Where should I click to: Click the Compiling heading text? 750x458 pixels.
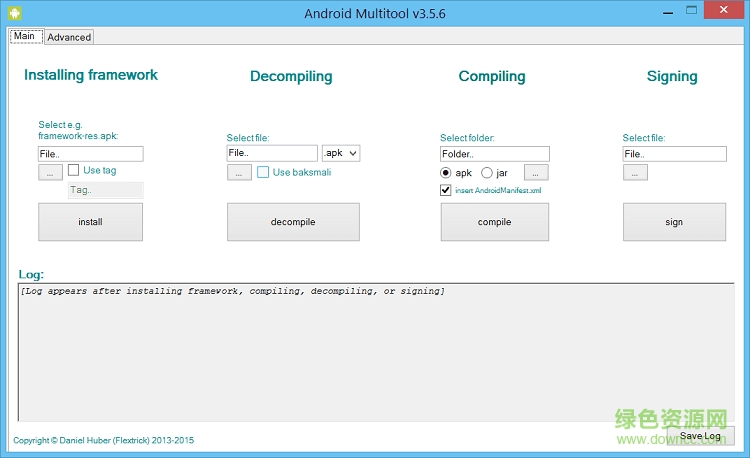(x=492, y=76)
